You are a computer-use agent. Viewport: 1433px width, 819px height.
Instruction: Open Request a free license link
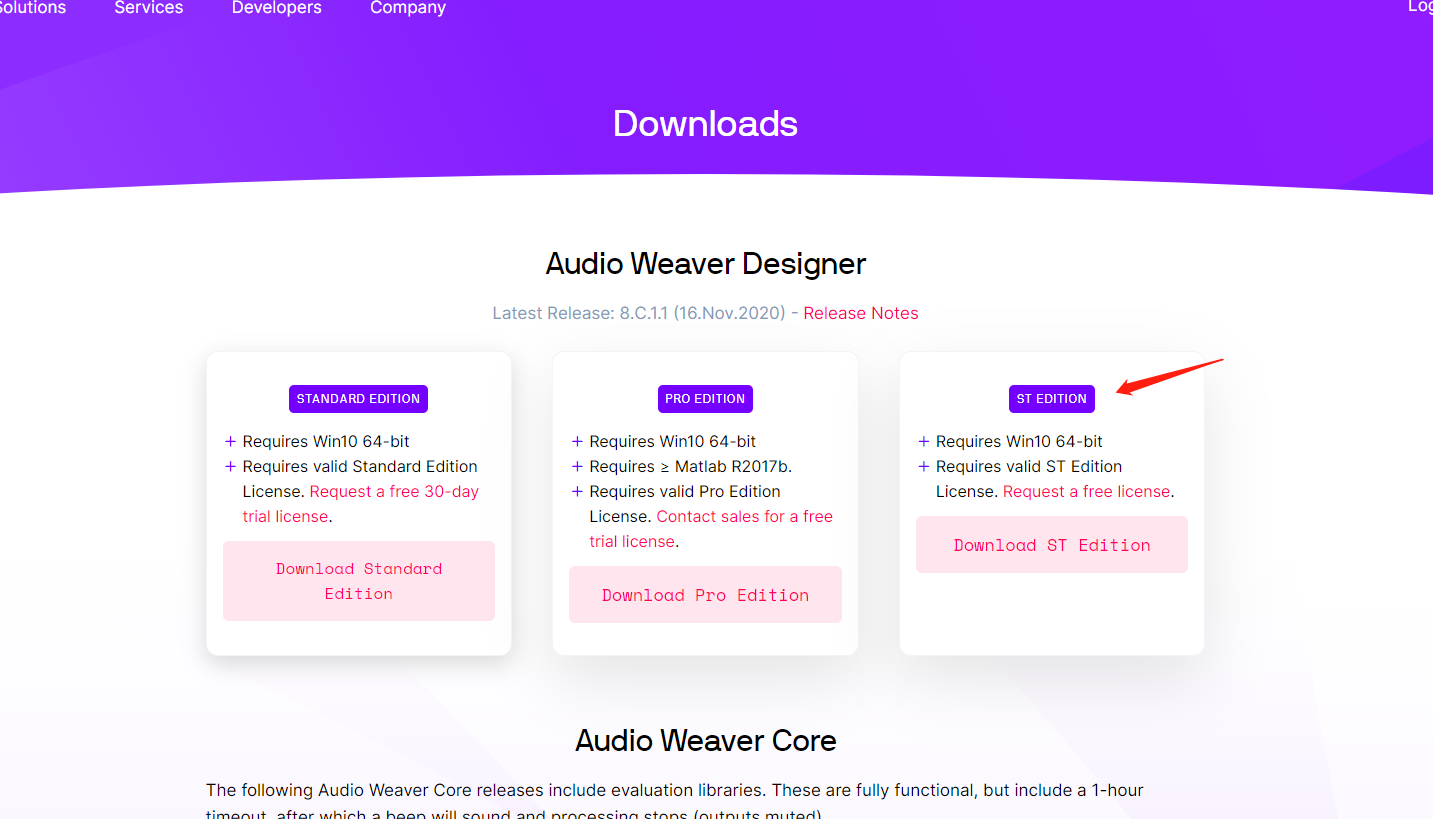pyautogui.click(x=1086, y=492)
